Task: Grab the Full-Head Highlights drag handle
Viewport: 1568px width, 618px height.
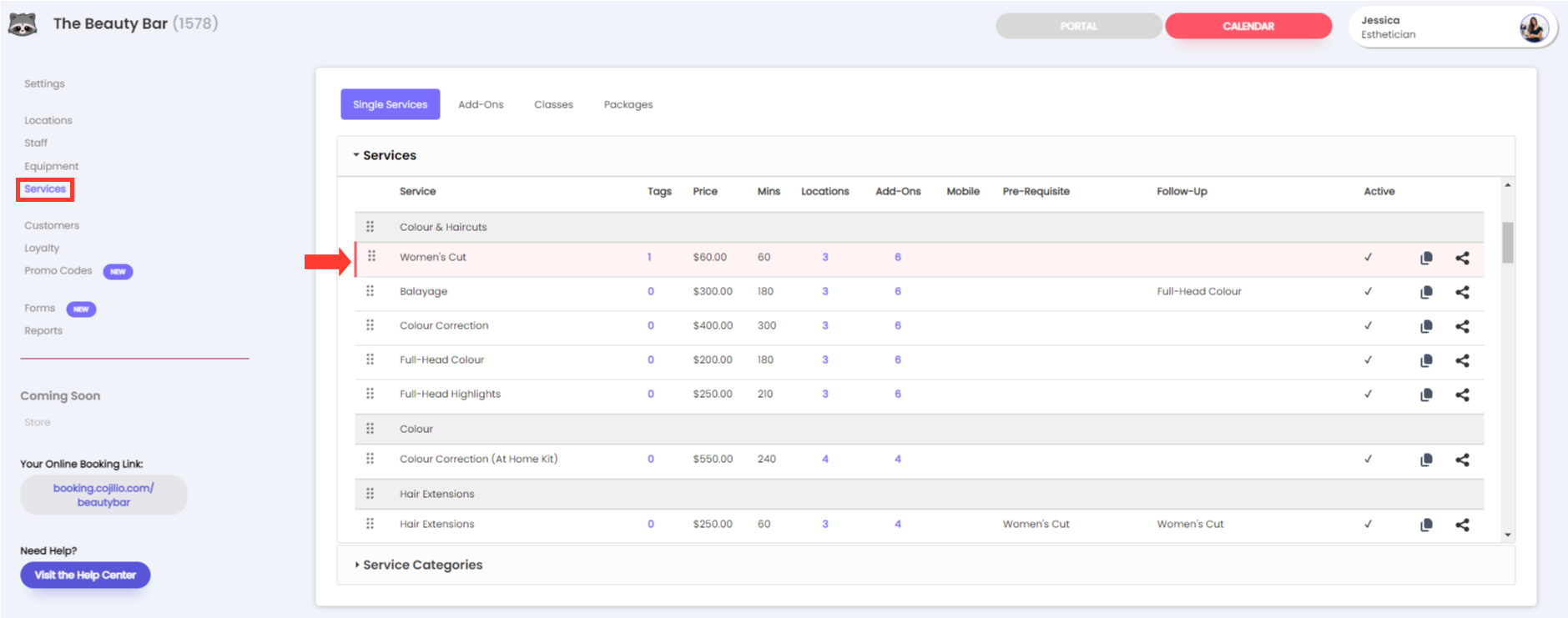Action: click(x=370, y=393)
